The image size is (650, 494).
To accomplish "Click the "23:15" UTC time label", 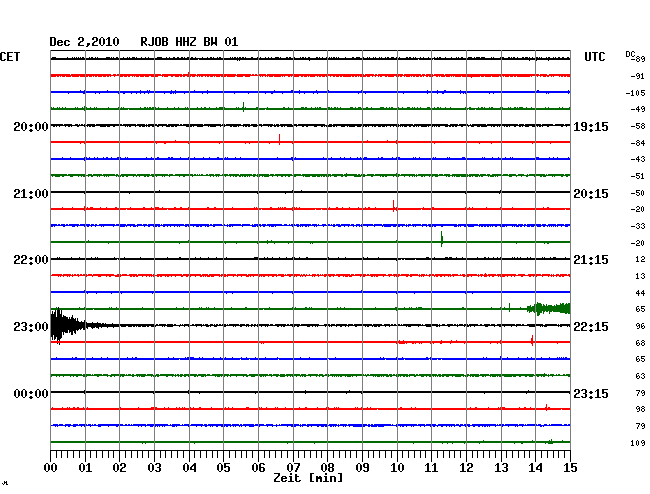I will click(591, 393).
